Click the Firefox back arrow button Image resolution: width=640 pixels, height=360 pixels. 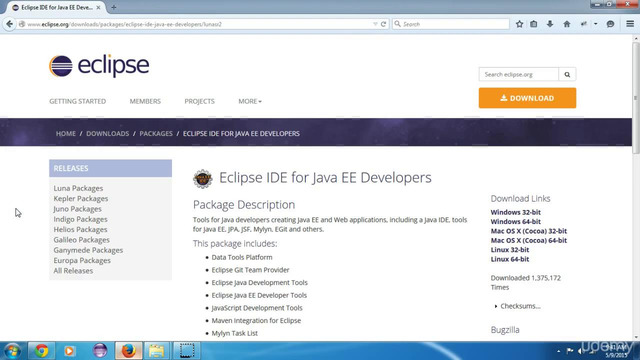tap(9, 24)
